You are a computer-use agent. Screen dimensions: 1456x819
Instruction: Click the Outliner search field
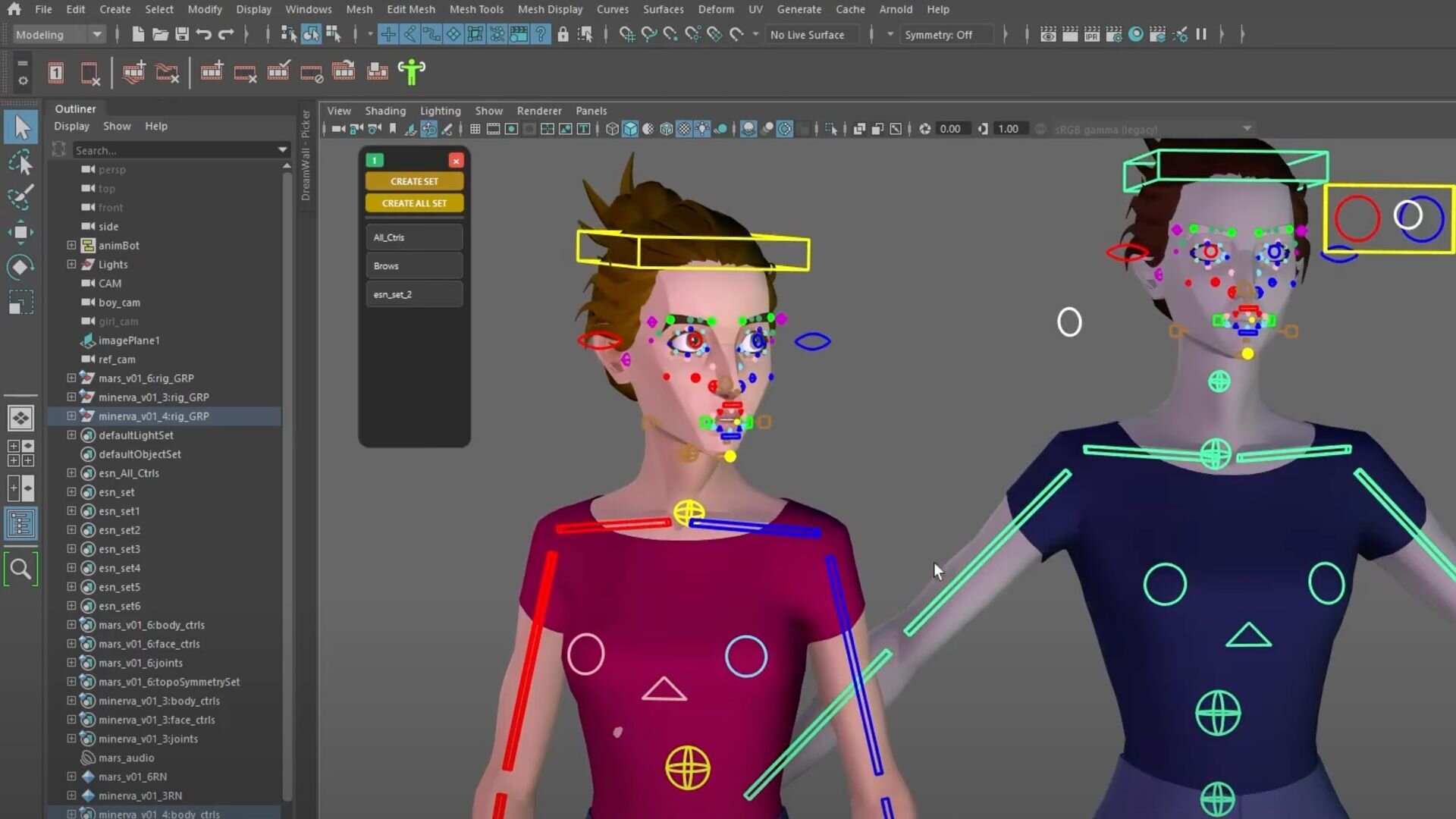pos(174,150)
